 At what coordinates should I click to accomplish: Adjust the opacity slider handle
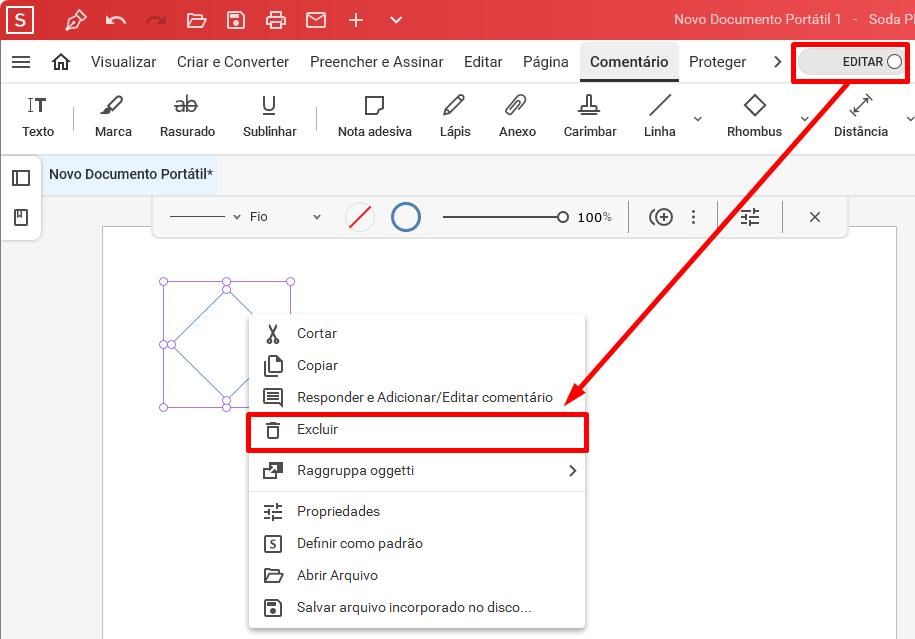pos(563,217)
